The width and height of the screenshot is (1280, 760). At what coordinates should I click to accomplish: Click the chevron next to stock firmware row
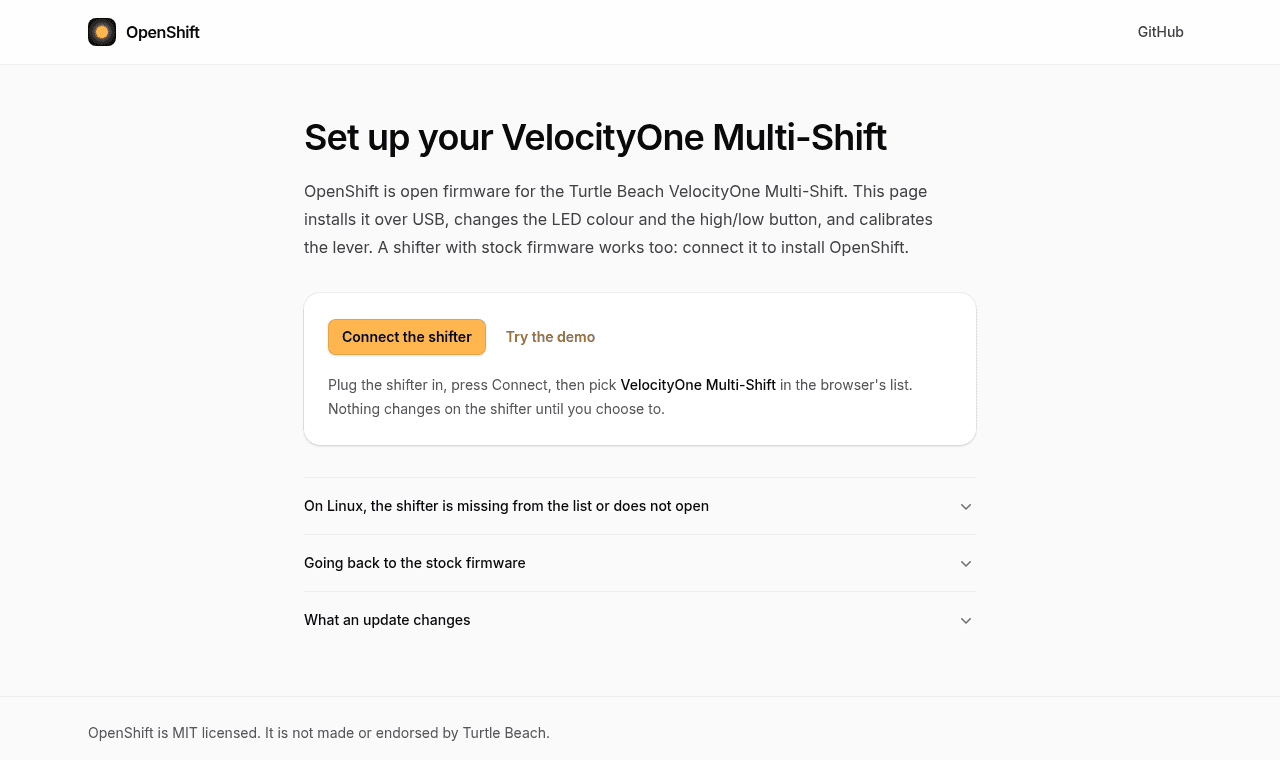(x=966, y=563)
